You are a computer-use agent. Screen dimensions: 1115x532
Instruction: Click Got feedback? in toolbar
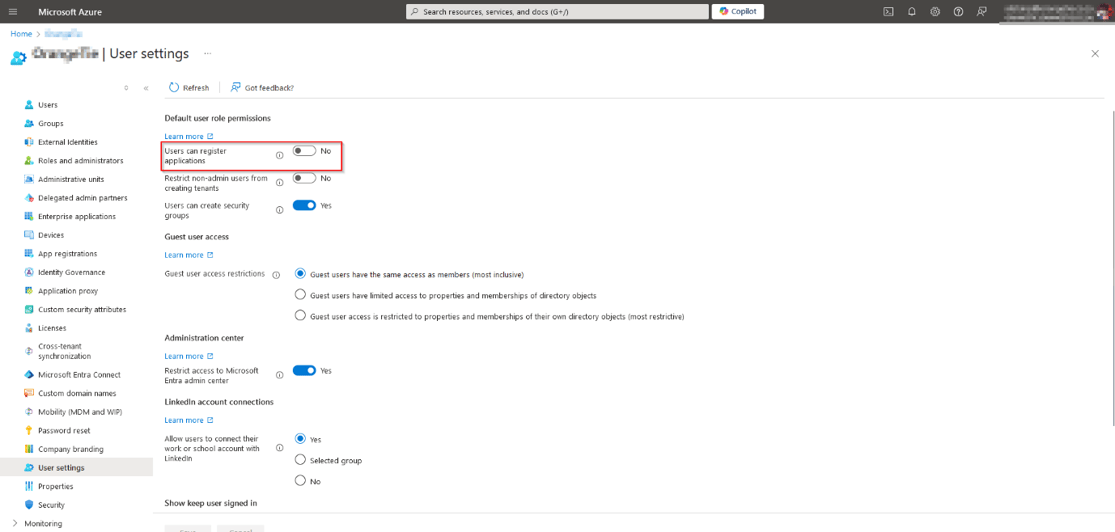point(262,87)
